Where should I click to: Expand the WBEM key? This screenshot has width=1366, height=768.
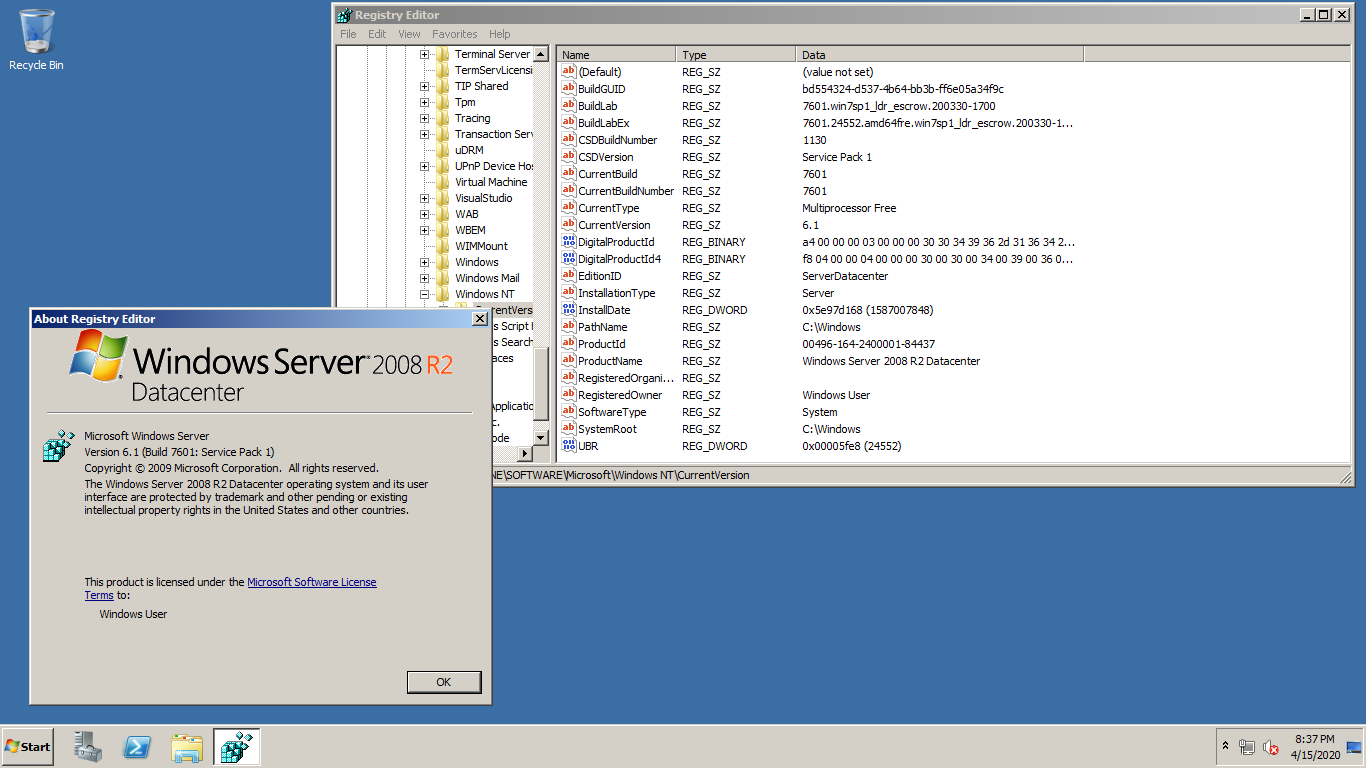pos(425,230)
